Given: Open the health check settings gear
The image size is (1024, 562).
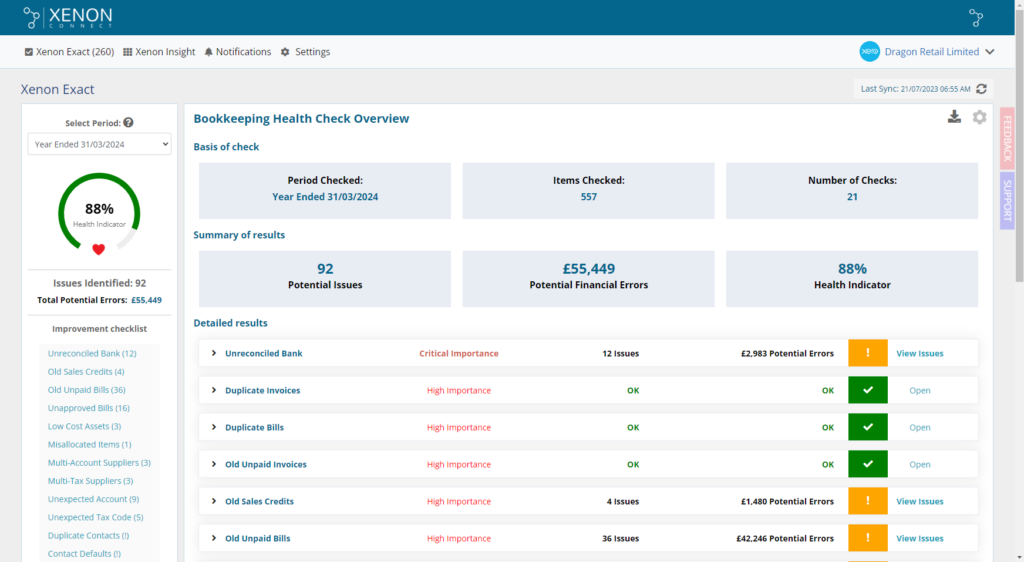Looking at the screenshot, I should (x=979, y=117).
